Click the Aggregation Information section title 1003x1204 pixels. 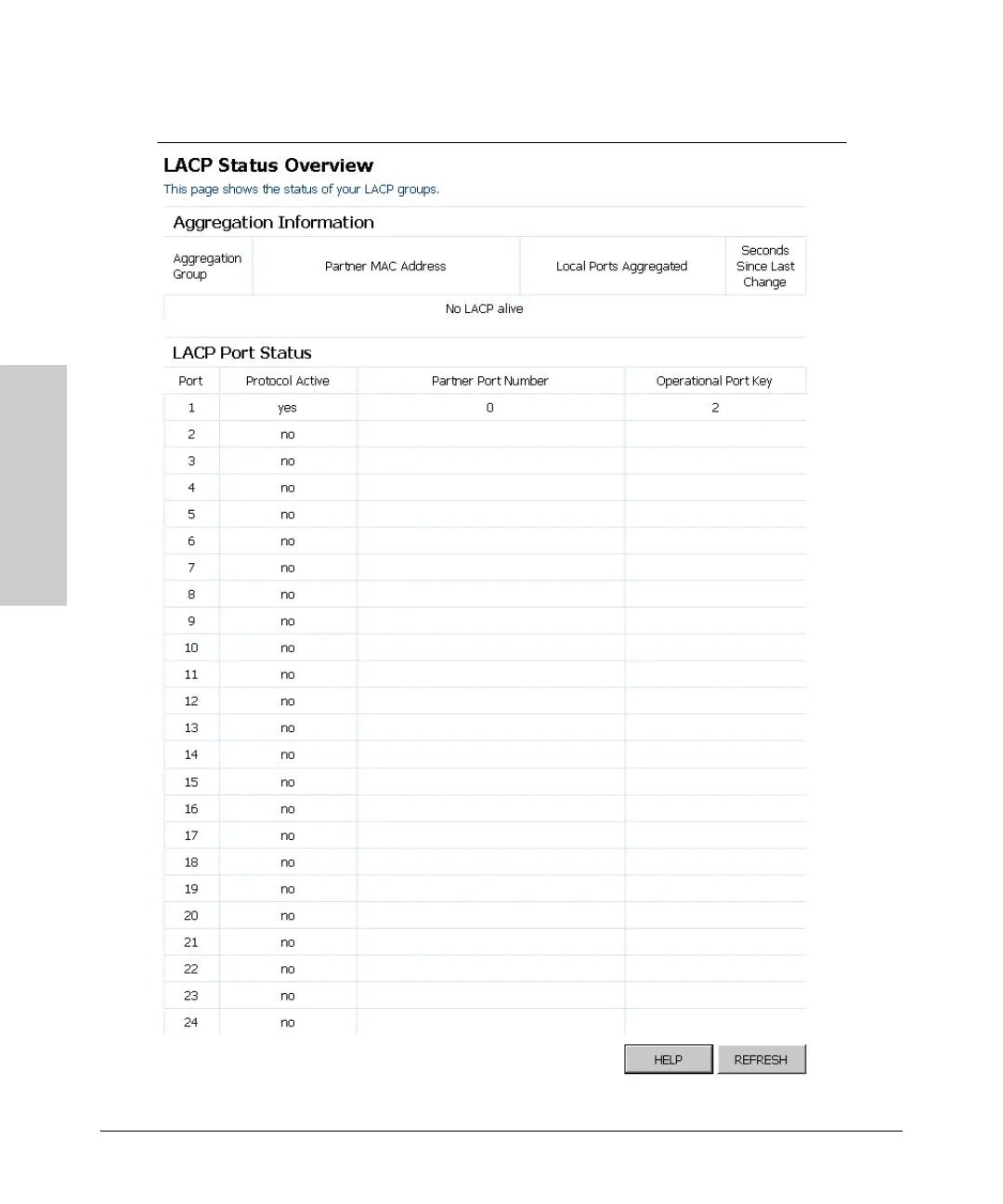pos(274,223)
